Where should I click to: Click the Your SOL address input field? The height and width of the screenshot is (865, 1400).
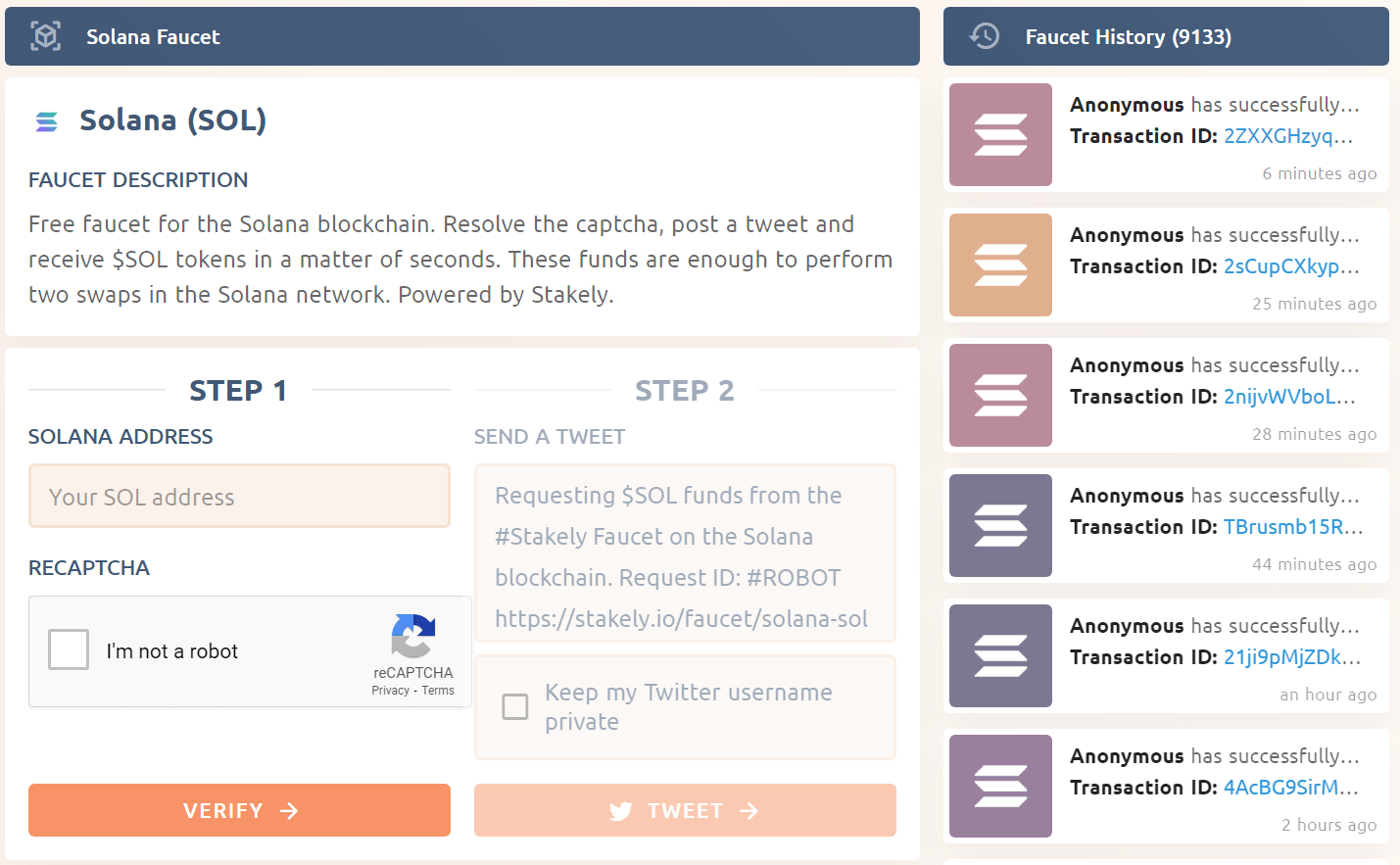tap(239, 497)
